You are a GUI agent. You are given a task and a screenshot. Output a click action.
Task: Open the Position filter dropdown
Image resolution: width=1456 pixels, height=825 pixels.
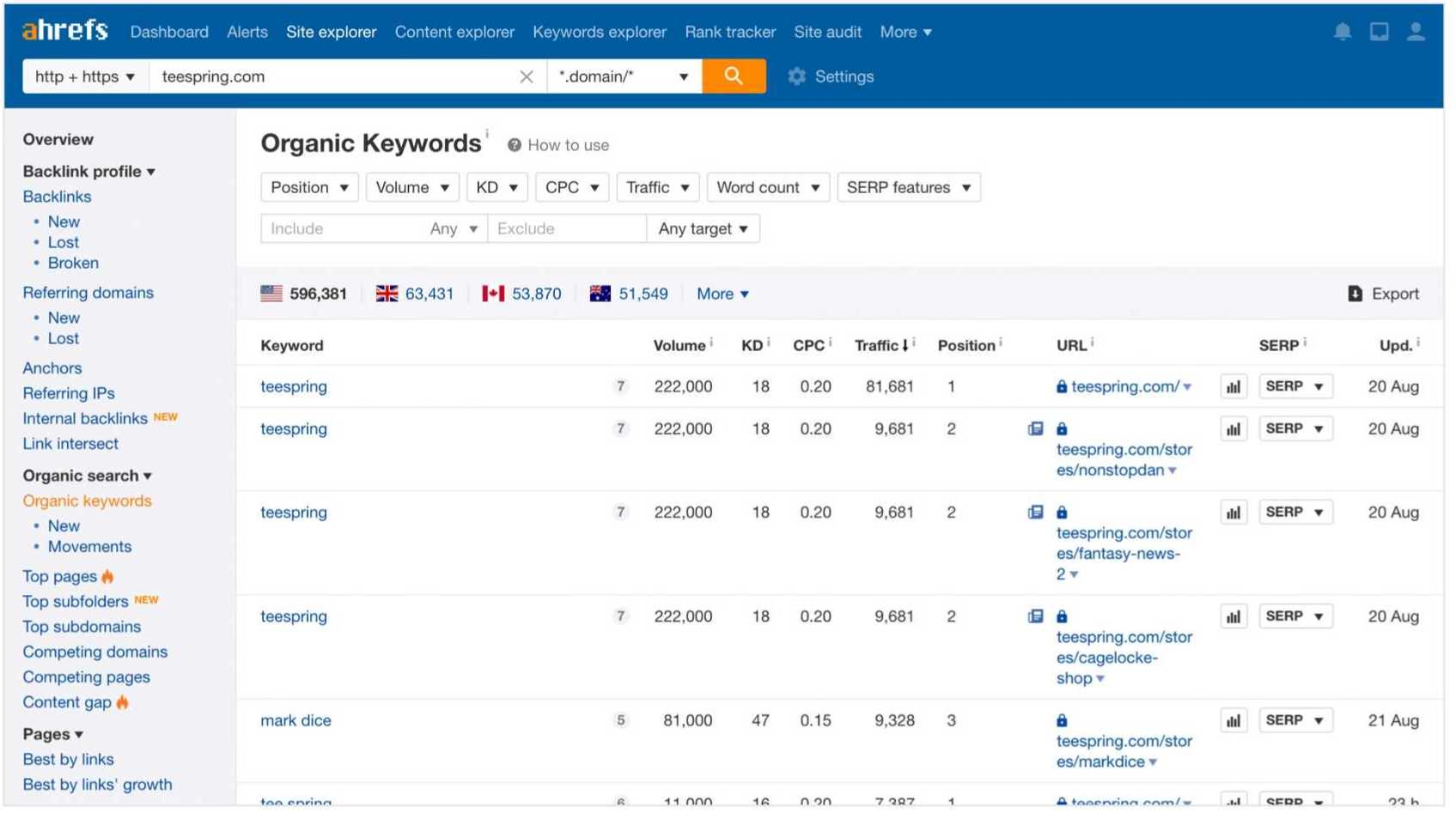311,189
